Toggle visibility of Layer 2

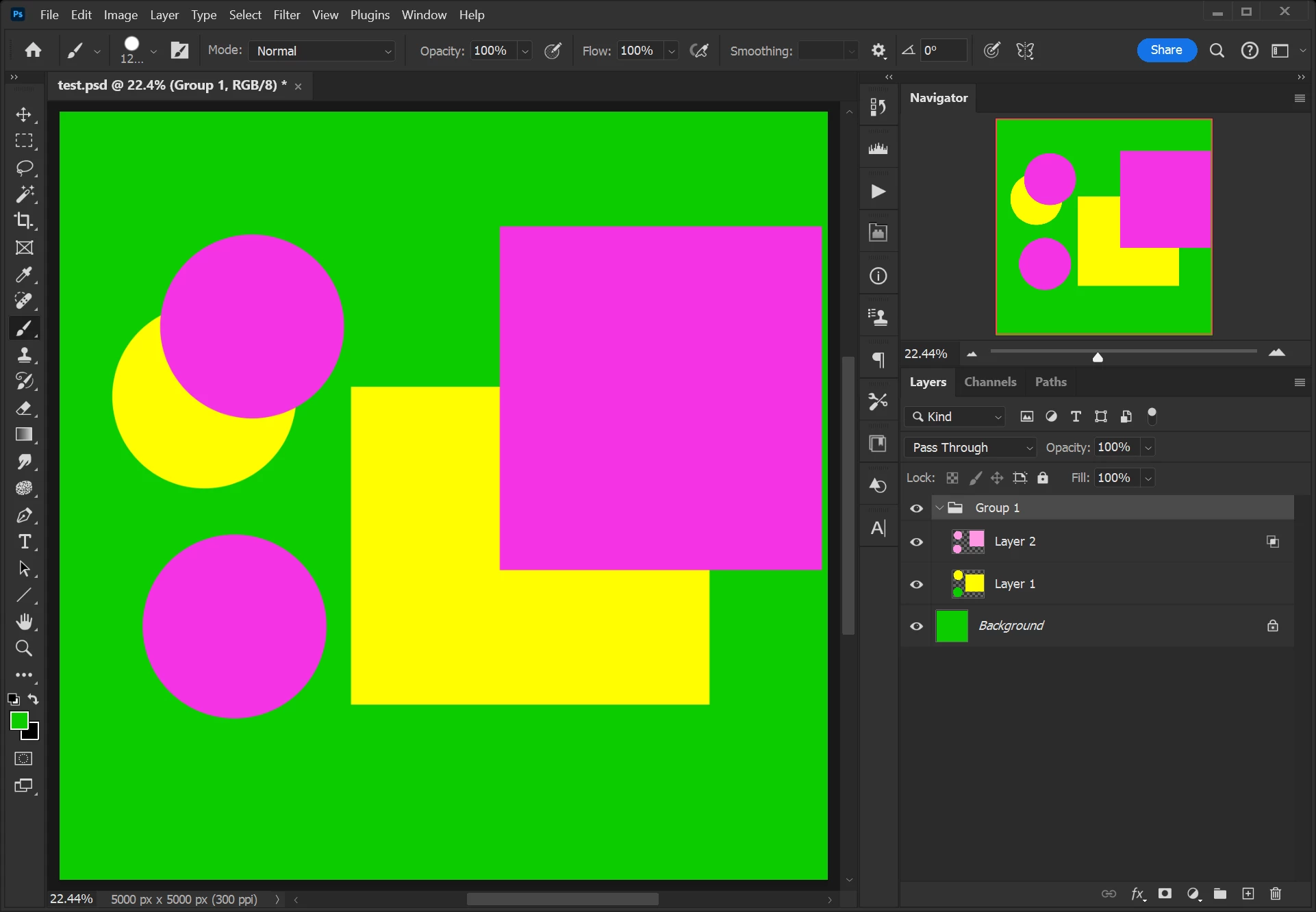[x=916, y=542]
